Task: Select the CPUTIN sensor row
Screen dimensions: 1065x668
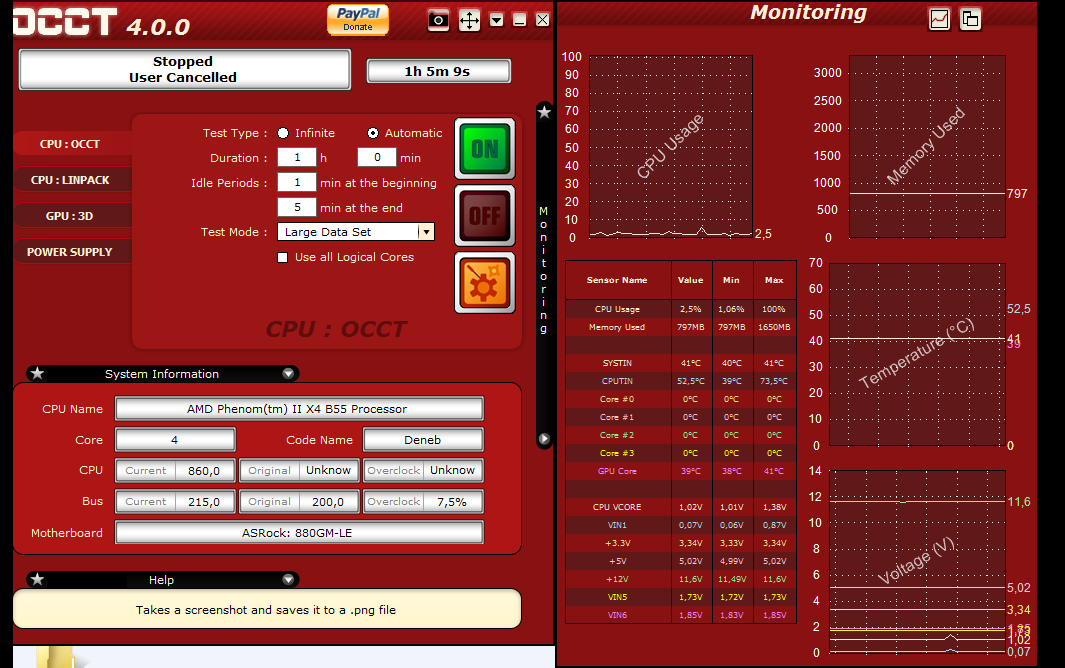Action: tap(681, 381)
